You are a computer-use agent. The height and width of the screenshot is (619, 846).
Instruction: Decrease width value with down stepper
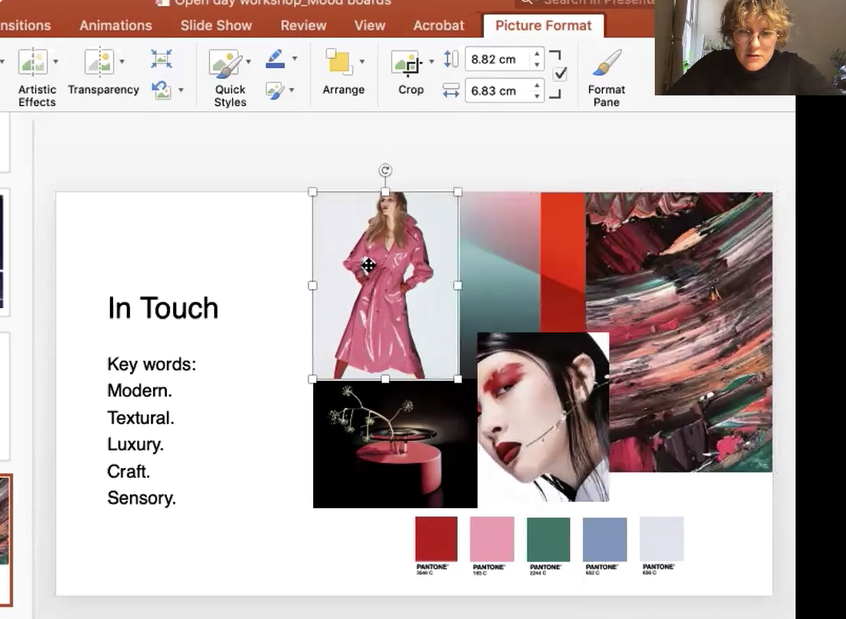pos(537,96)
